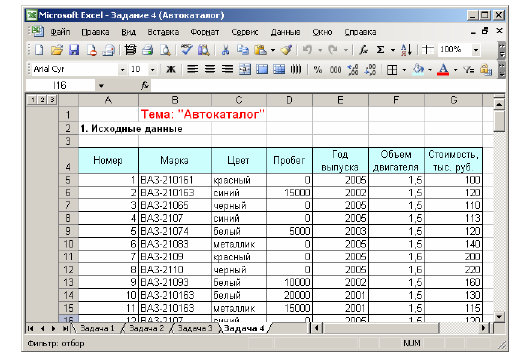Click vertical scrollbar down arrow
Viewport: 531px width, 363px height.
click(499, 317)
